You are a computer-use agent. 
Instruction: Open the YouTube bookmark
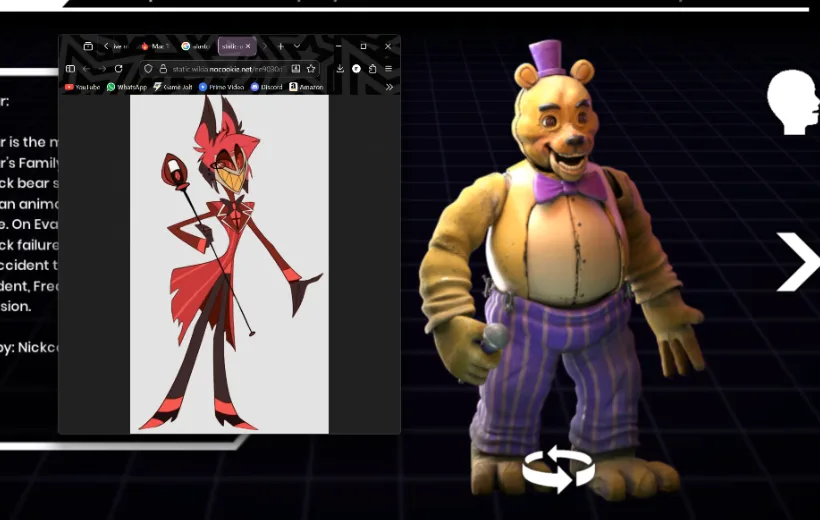(83, 87)
